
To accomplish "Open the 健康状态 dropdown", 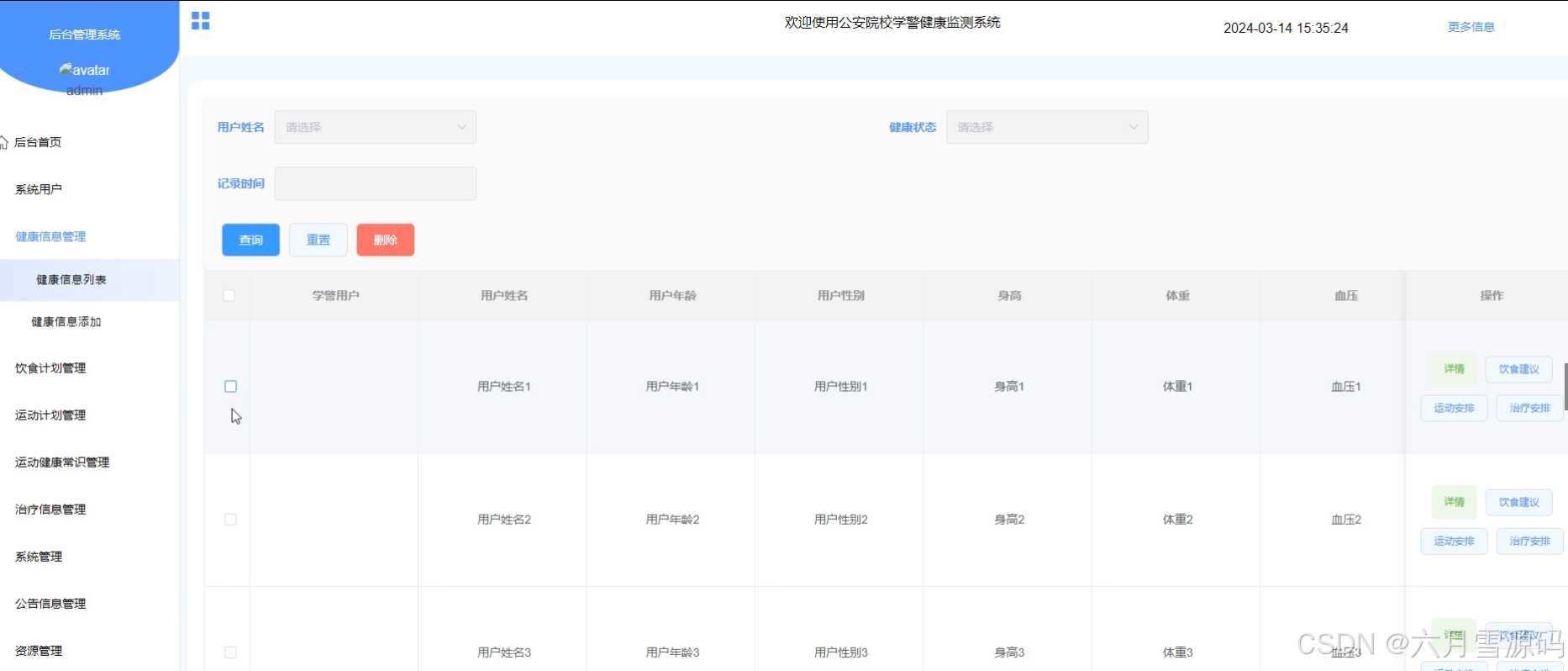I will pyautogui.click(x=1047, y=127).
